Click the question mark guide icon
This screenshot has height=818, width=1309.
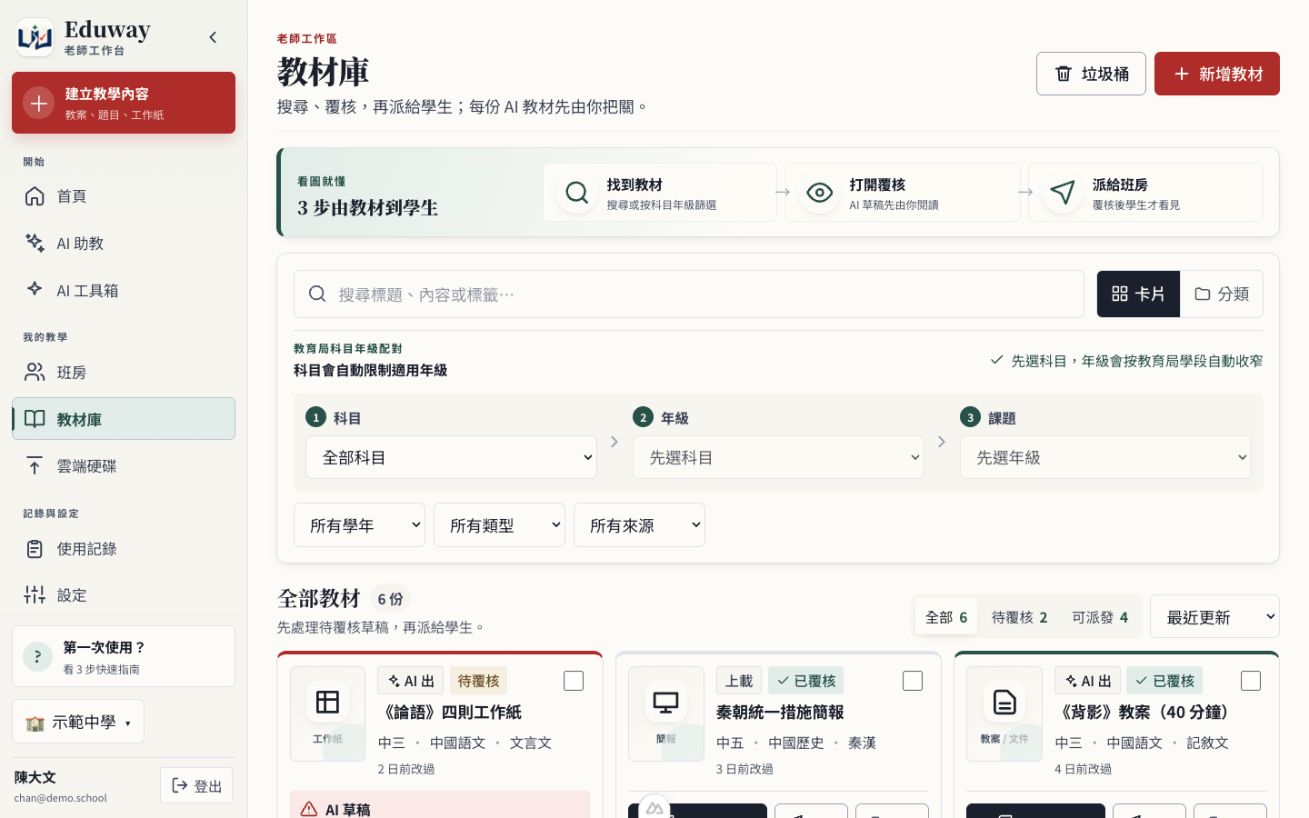tap(38, 656)
